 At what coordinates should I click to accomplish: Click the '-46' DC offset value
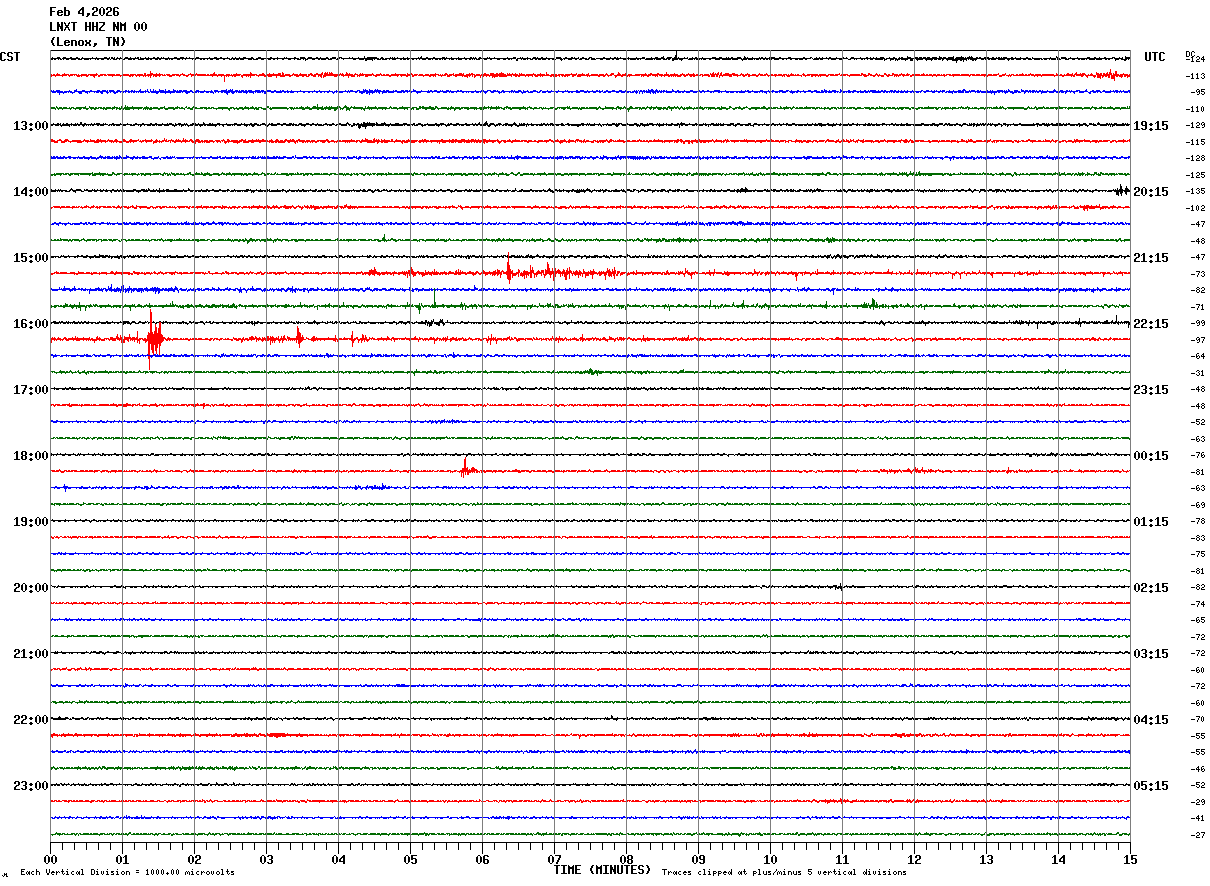pyautogui.click(x=1197, y=769)
